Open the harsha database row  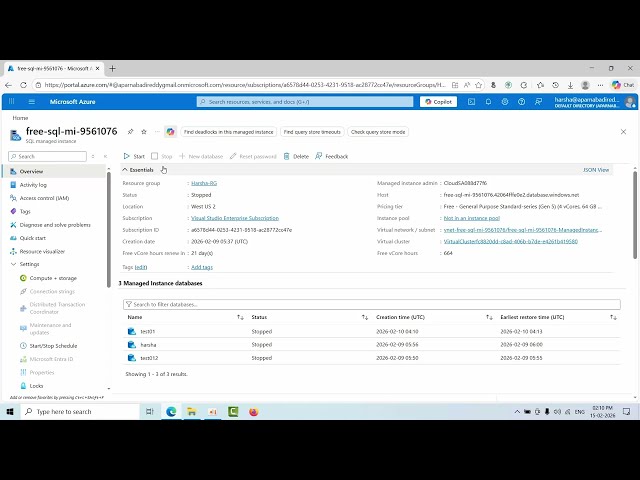[371, 344]
